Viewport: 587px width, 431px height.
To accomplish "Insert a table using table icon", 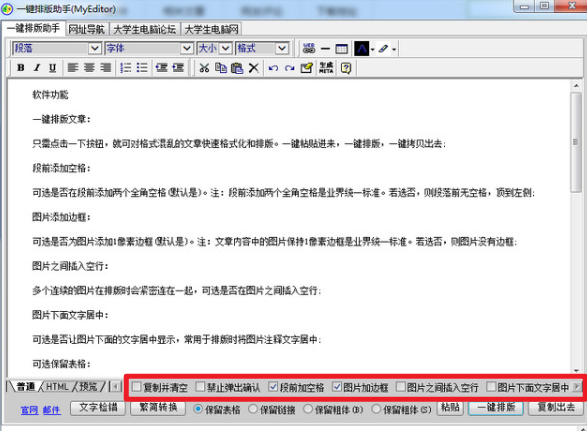I will pyautogui.click(x=341, y=49).
